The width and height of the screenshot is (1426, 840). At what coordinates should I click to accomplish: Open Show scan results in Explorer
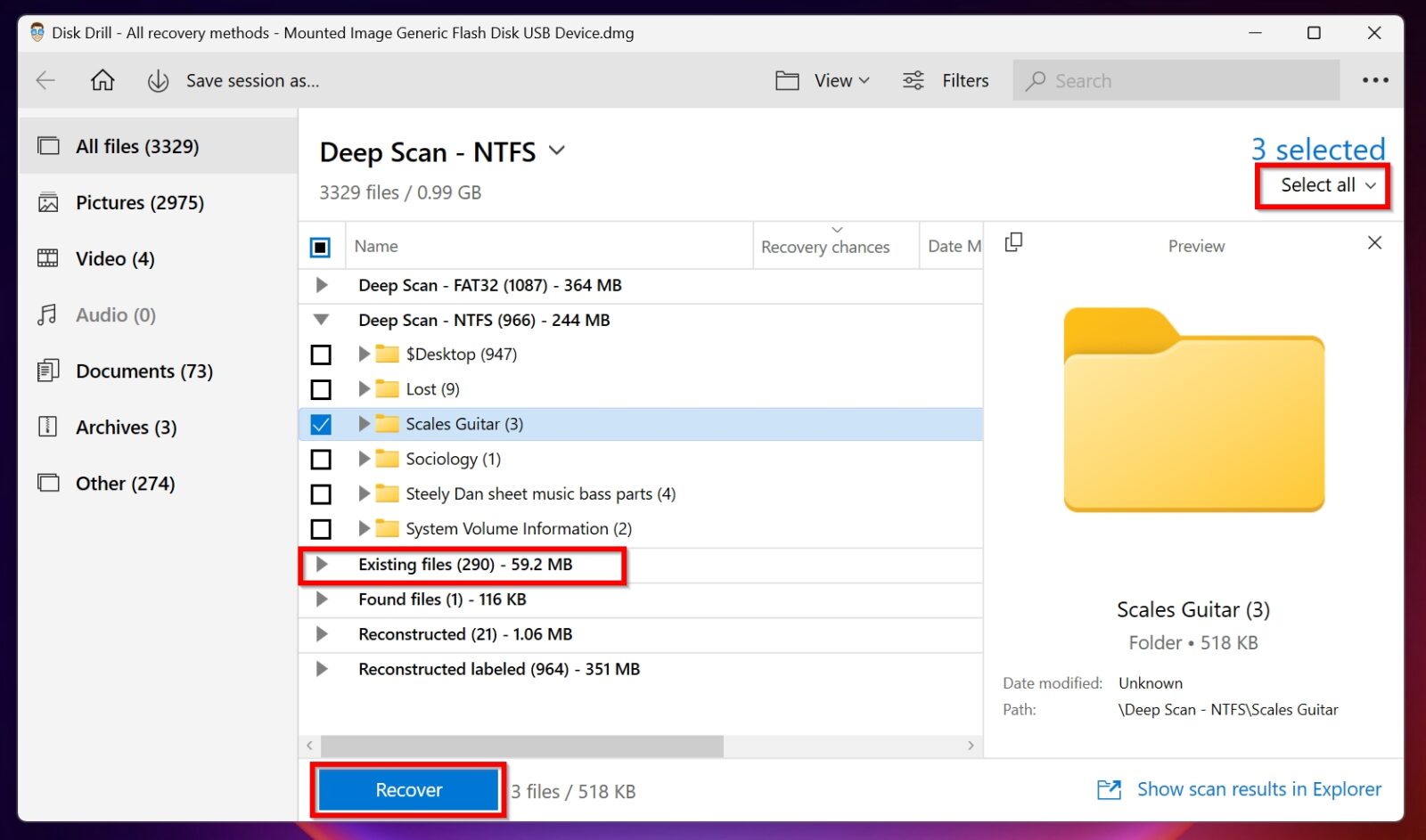coord(1258,789)
